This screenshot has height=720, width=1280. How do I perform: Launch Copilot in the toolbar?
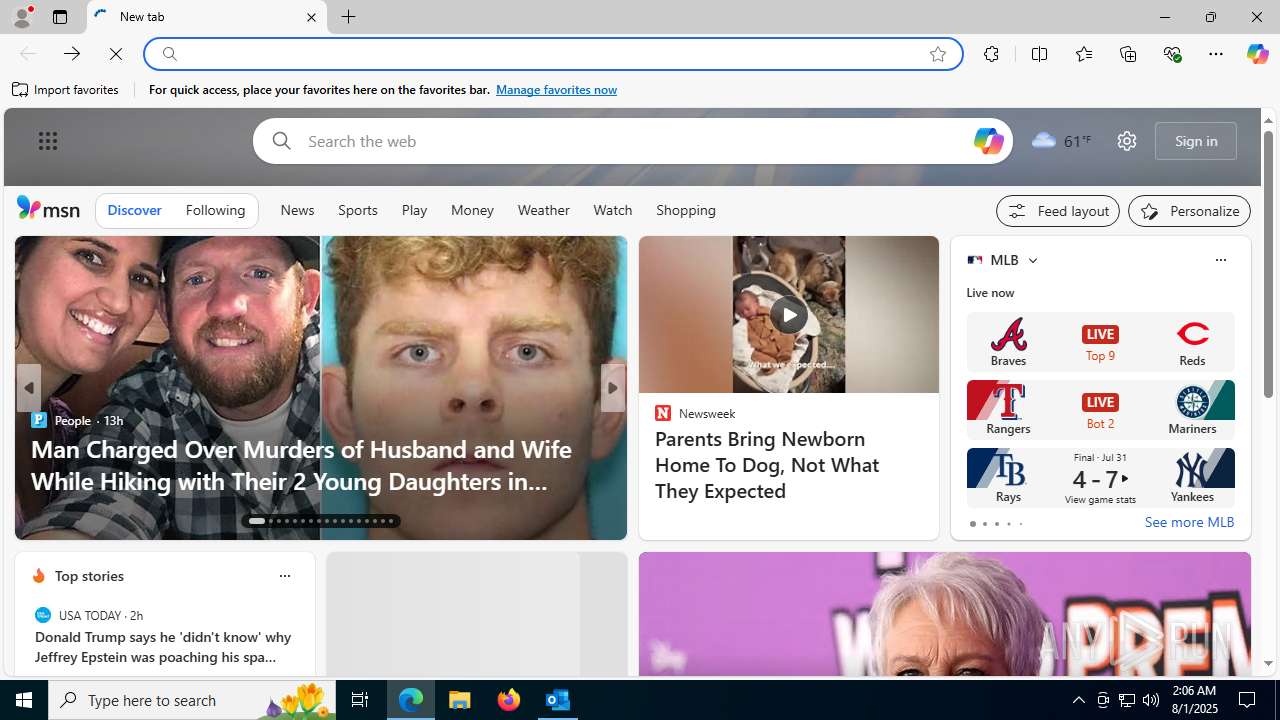[x=1257, y=54]
